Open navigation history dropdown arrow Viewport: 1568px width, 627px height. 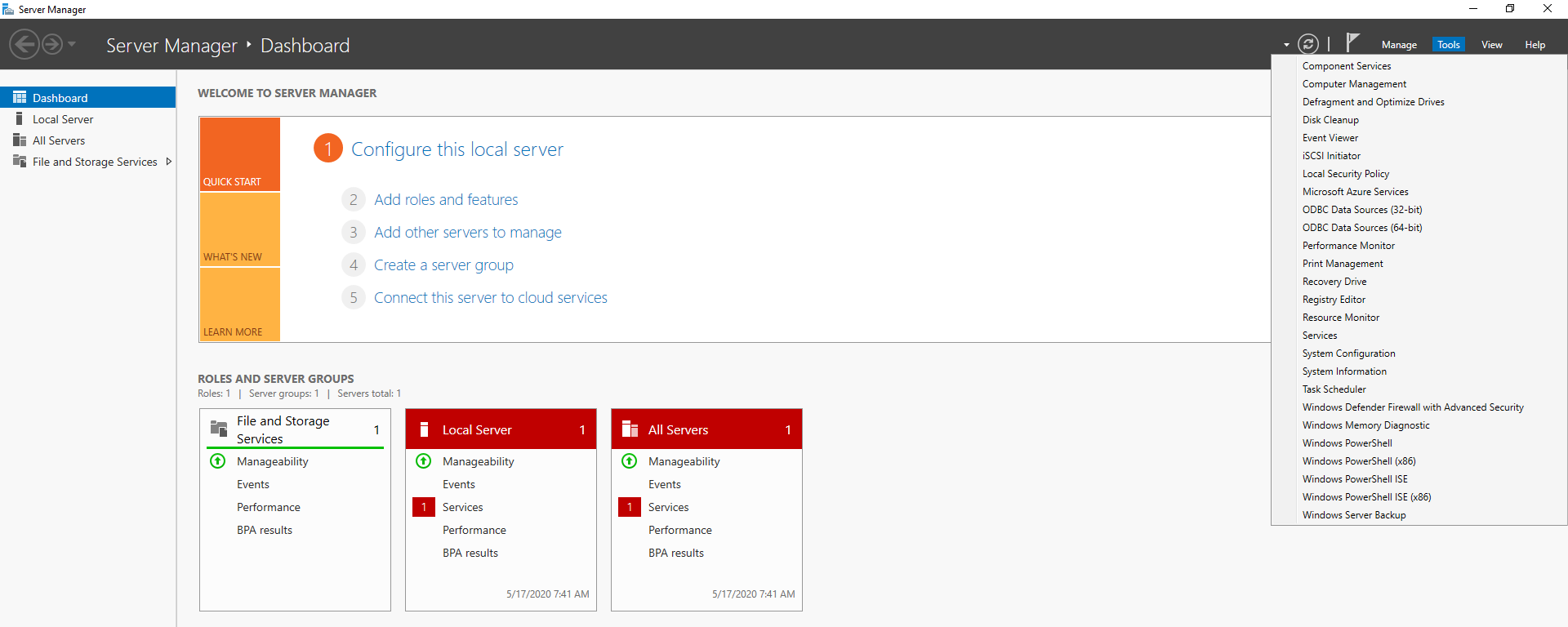pos(72,44)
